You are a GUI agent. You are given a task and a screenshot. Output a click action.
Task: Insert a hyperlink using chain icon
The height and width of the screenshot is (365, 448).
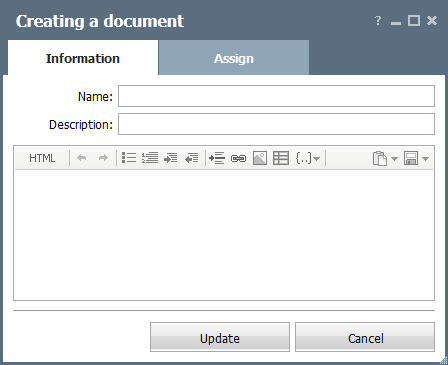(x=238, y=158)
